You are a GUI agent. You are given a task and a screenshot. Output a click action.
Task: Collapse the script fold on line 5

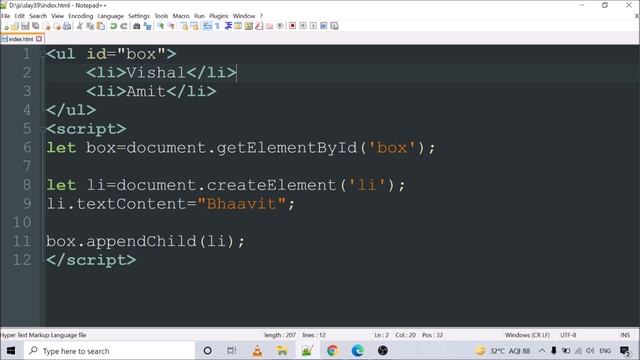(43, 129)
